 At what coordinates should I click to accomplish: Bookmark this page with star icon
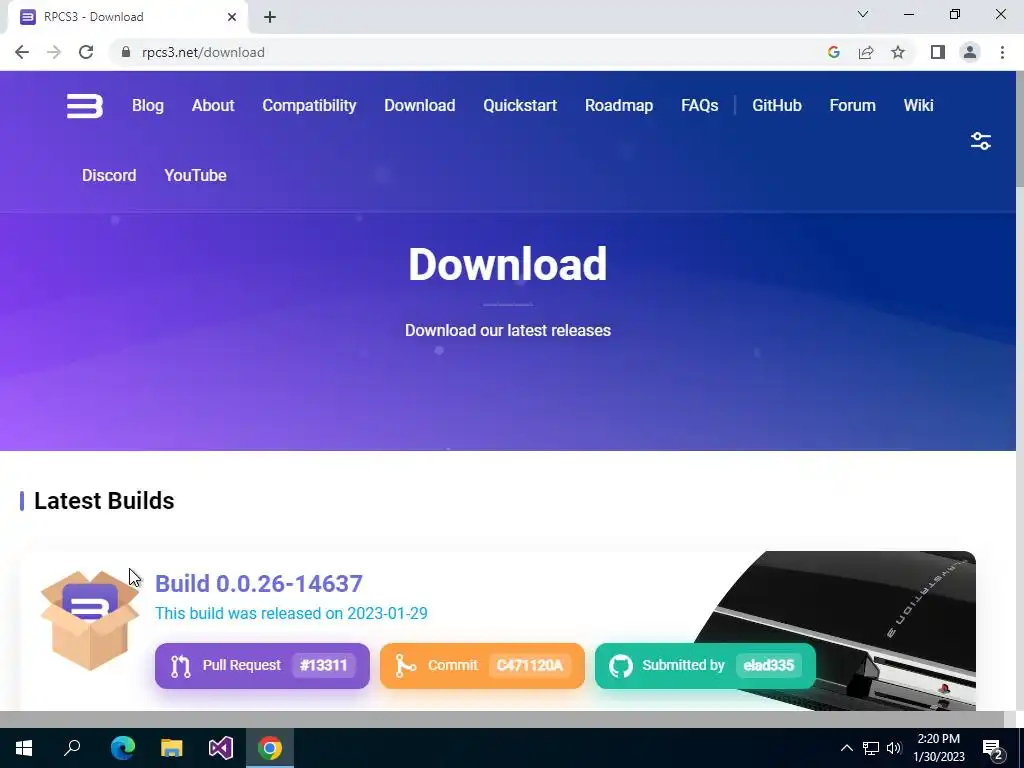tap(898, 52)
